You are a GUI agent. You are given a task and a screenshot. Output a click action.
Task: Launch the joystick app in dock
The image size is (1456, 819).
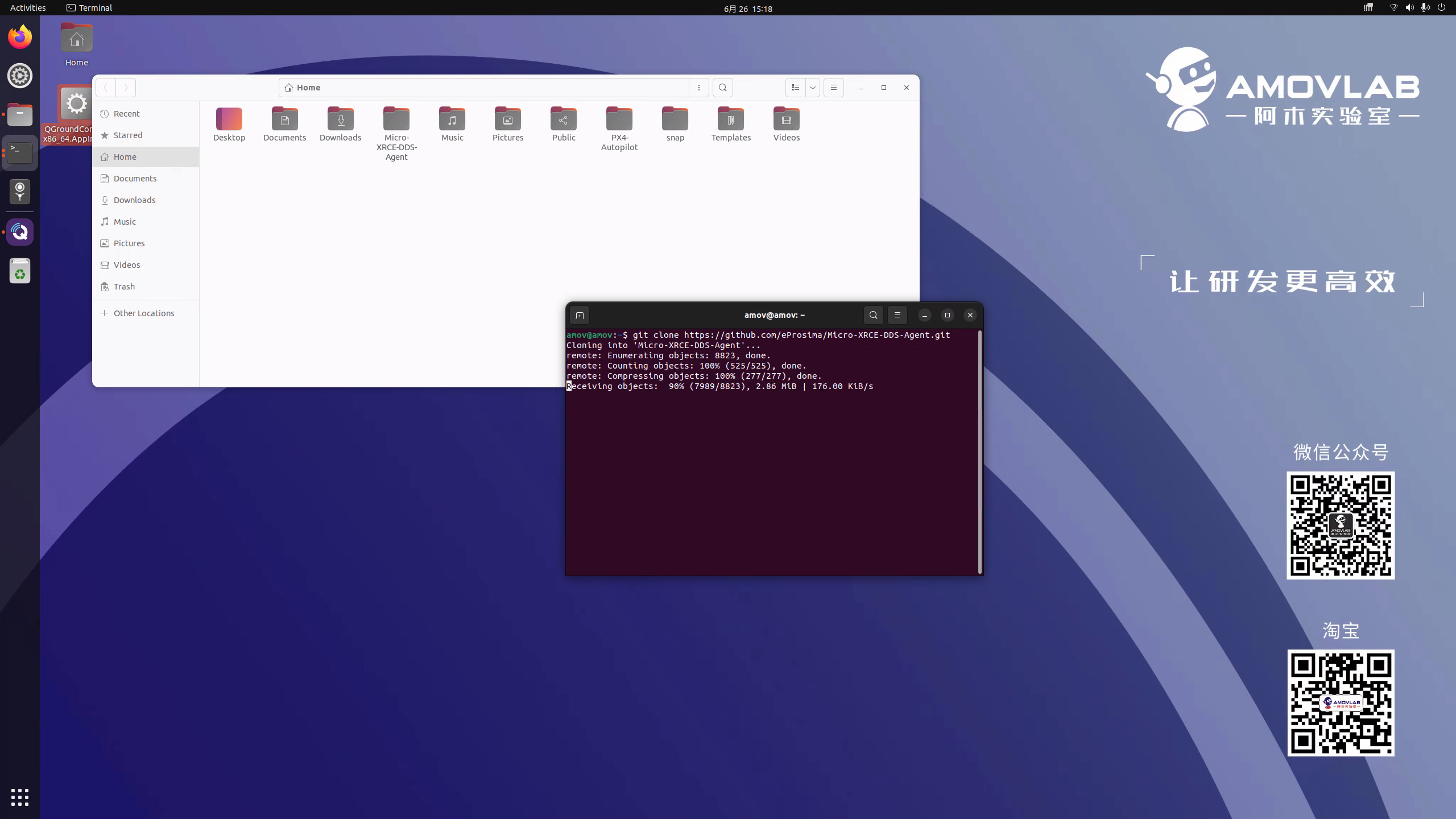point(20,192)
